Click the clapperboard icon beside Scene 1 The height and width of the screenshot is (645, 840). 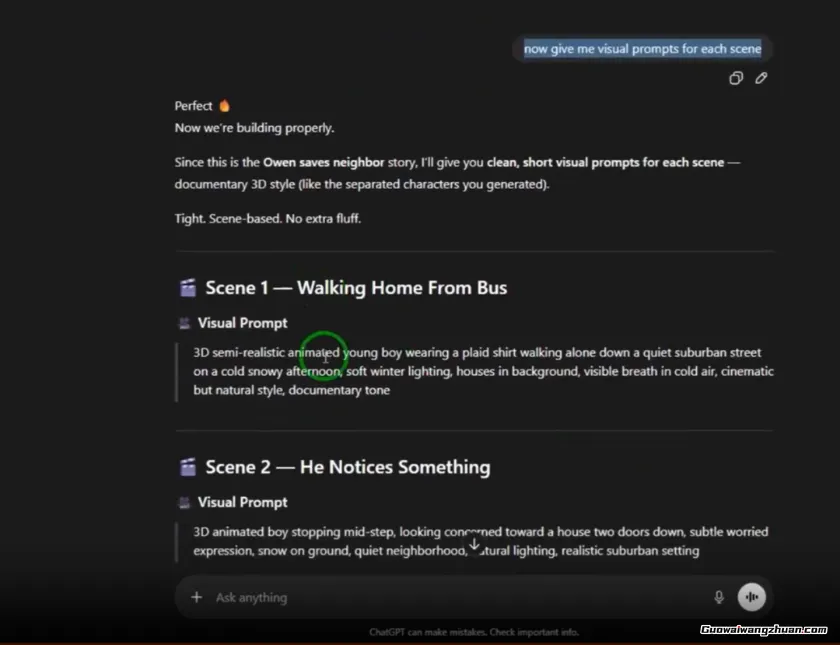point(187,288)
